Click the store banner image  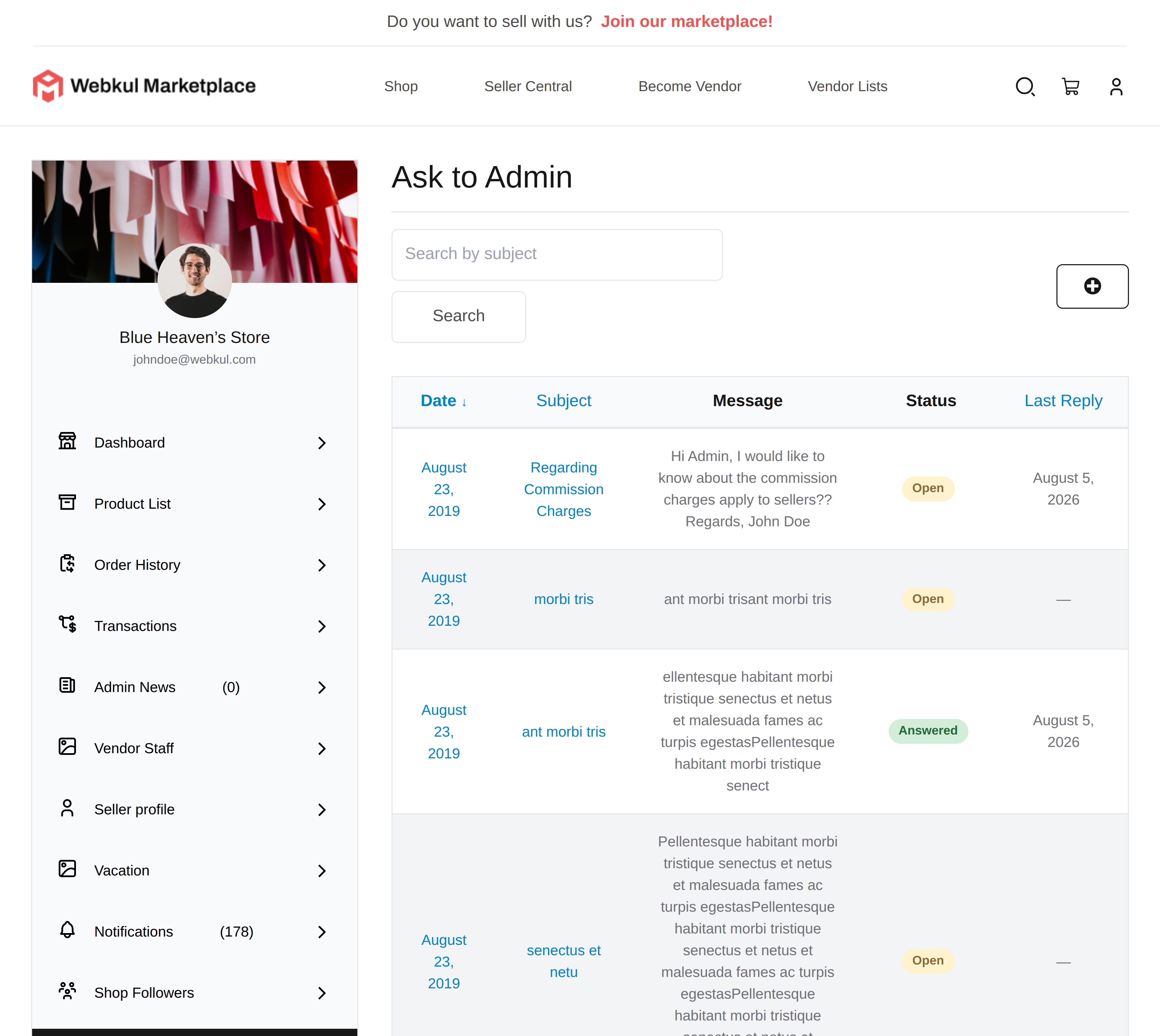tap(195, 221)
